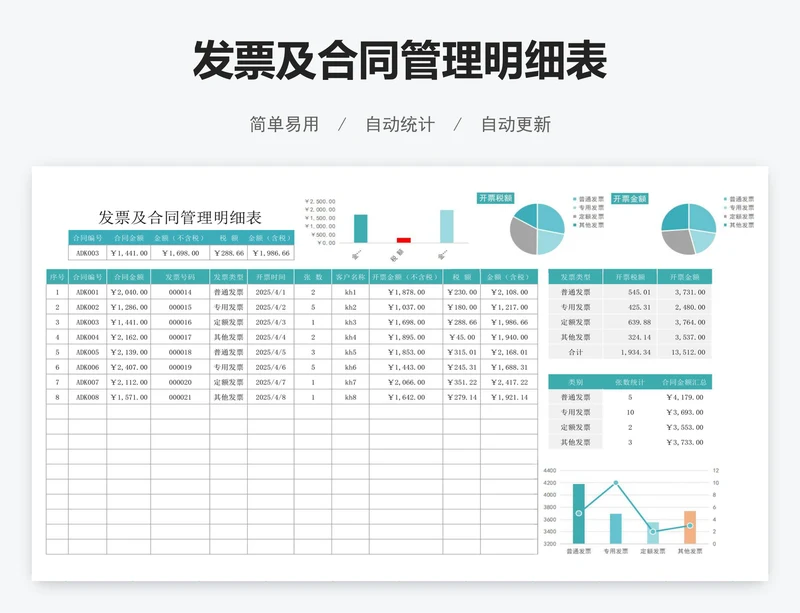This screenshot has width=800, height=613.
Task: Click the 2025/4/6 date cell
Action: click(x=271, y=367)
